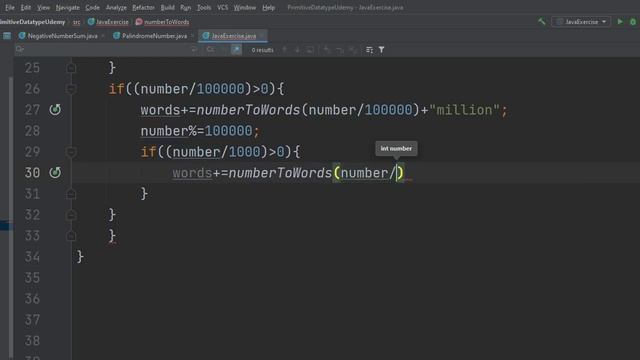Viewport: 640px width, 360px height.
Task: Click line number 34 in gutter
Action: 32,257
